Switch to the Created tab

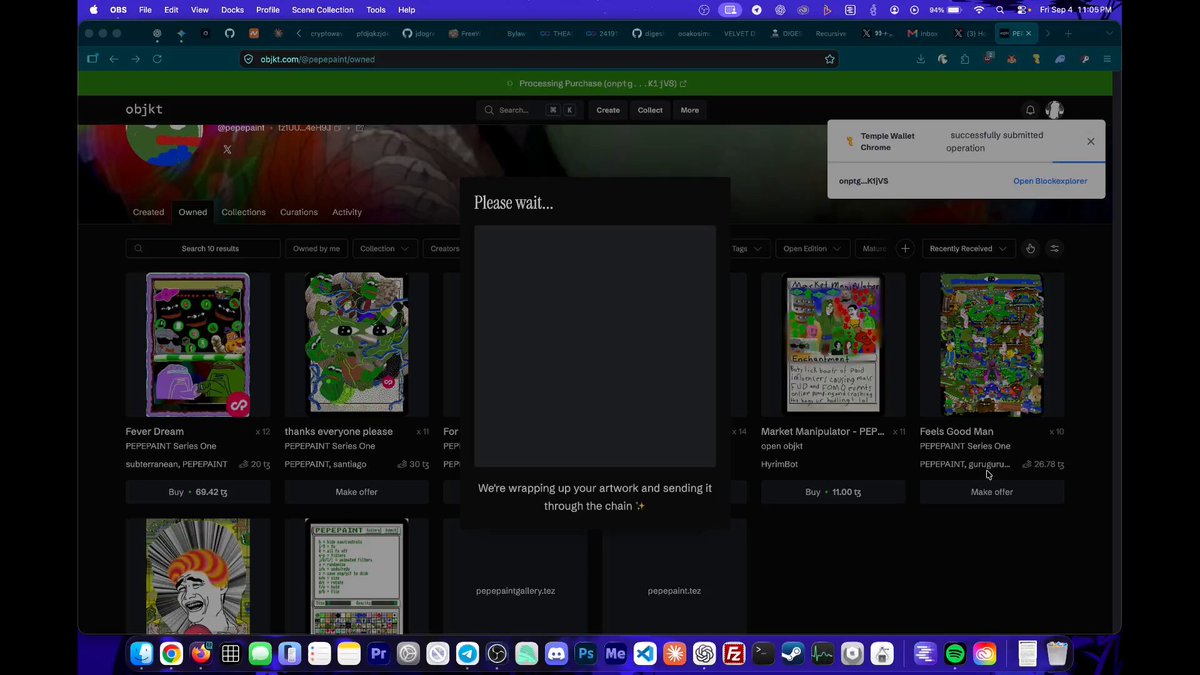tap(148, 212)
